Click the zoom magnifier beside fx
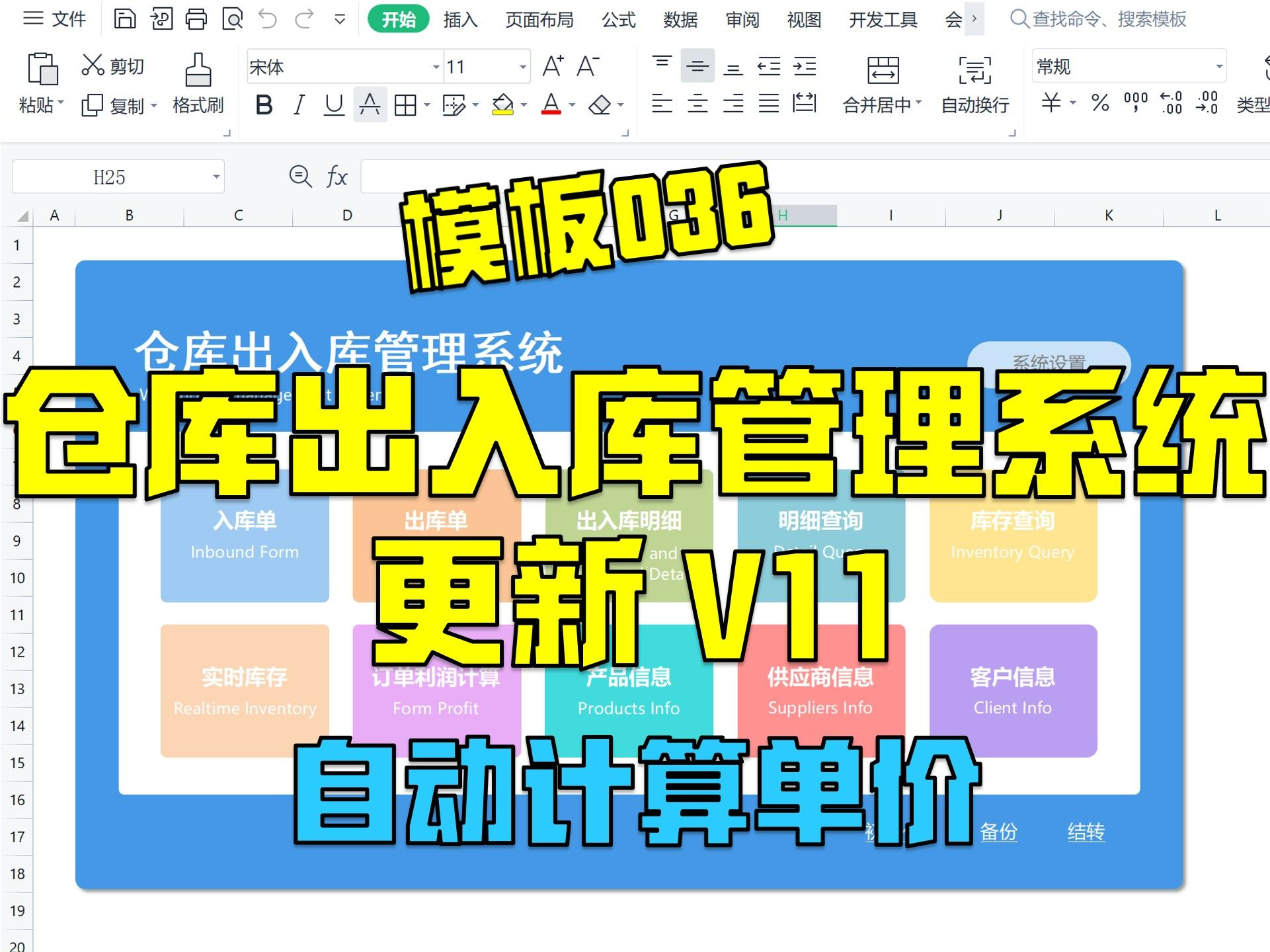This screenshot has height=952, width=1270. click(300, 177)
